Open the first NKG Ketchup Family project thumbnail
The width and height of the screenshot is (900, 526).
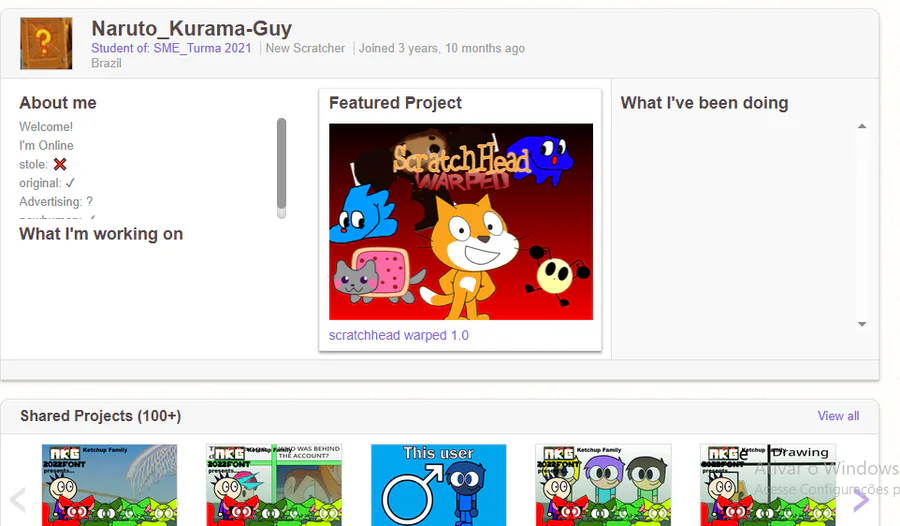click(110, 485)
